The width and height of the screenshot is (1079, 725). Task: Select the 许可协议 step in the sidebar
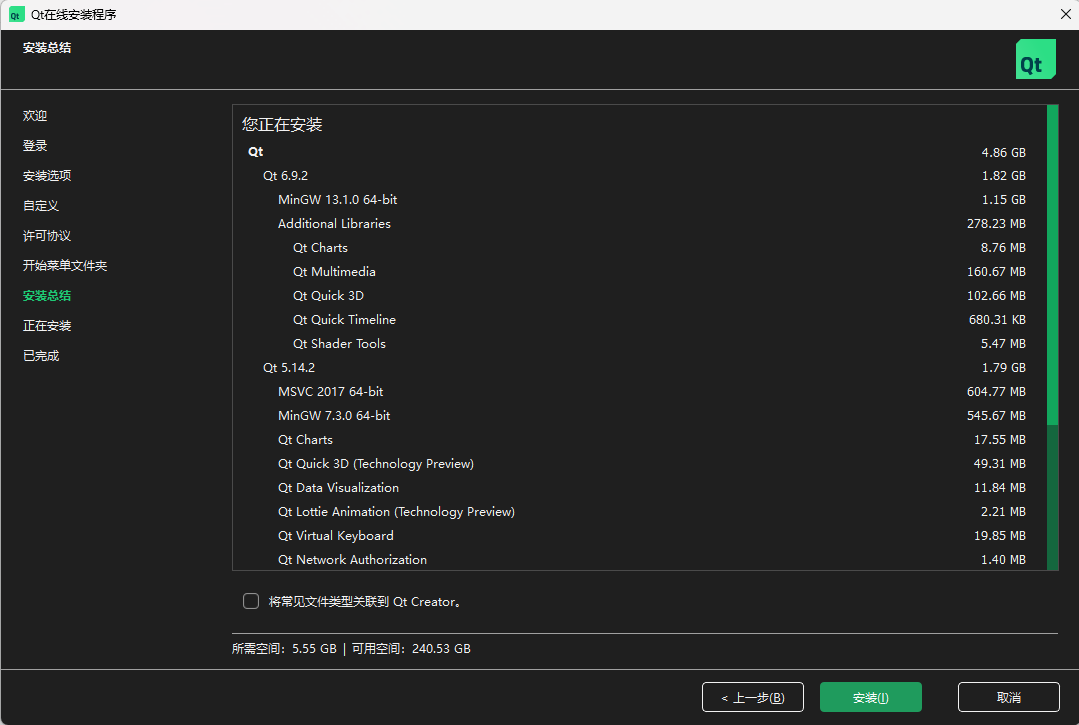(47, 235)
